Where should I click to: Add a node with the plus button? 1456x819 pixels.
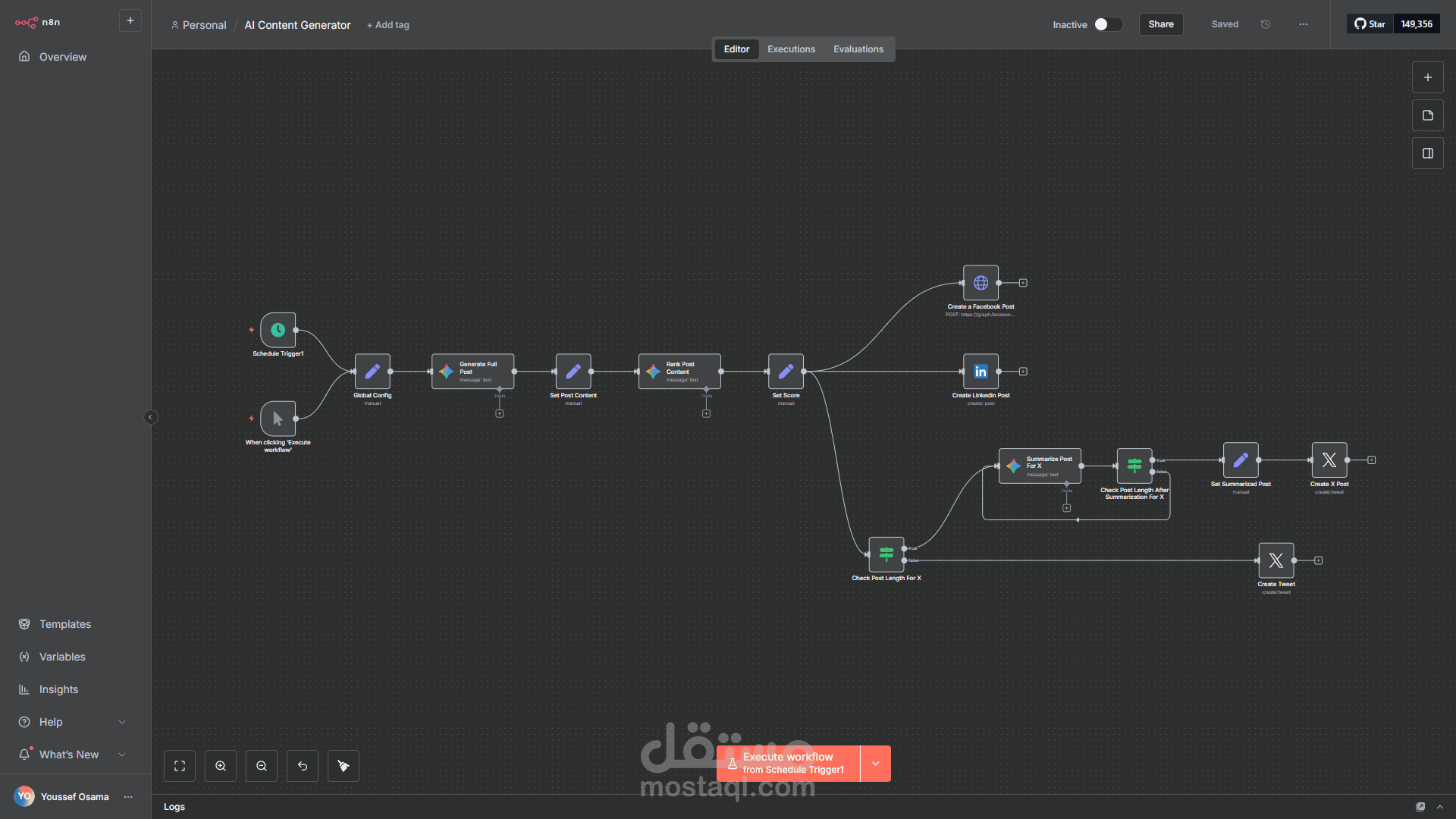[x=1428, y=77]
